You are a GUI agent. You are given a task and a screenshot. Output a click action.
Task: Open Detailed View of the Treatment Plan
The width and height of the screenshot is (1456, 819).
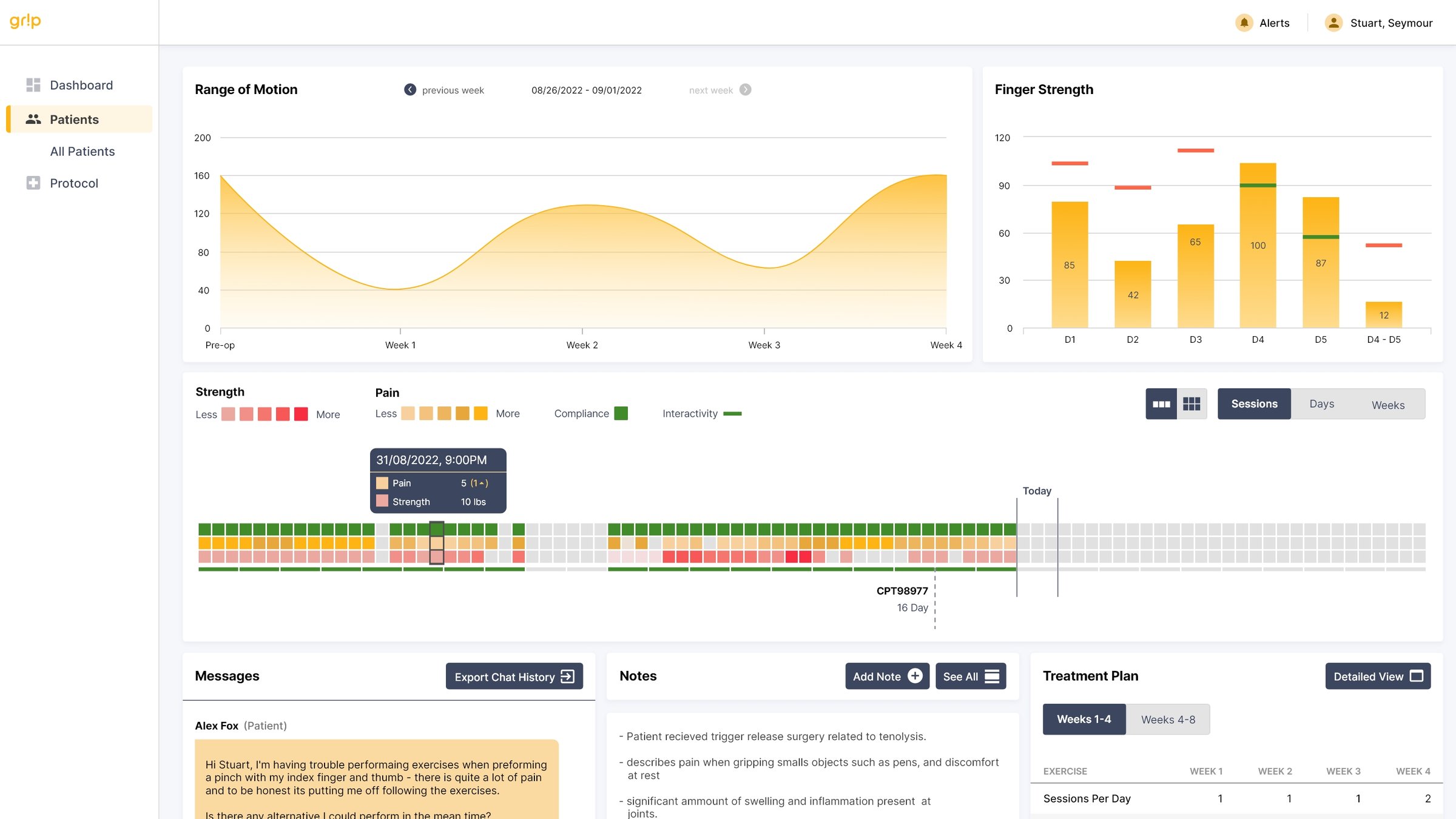(x=1378, y=676)
